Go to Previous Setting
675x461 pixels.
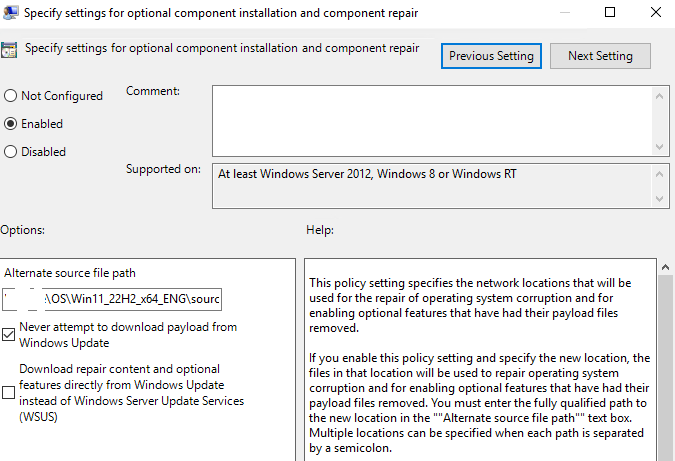[491, 56]
